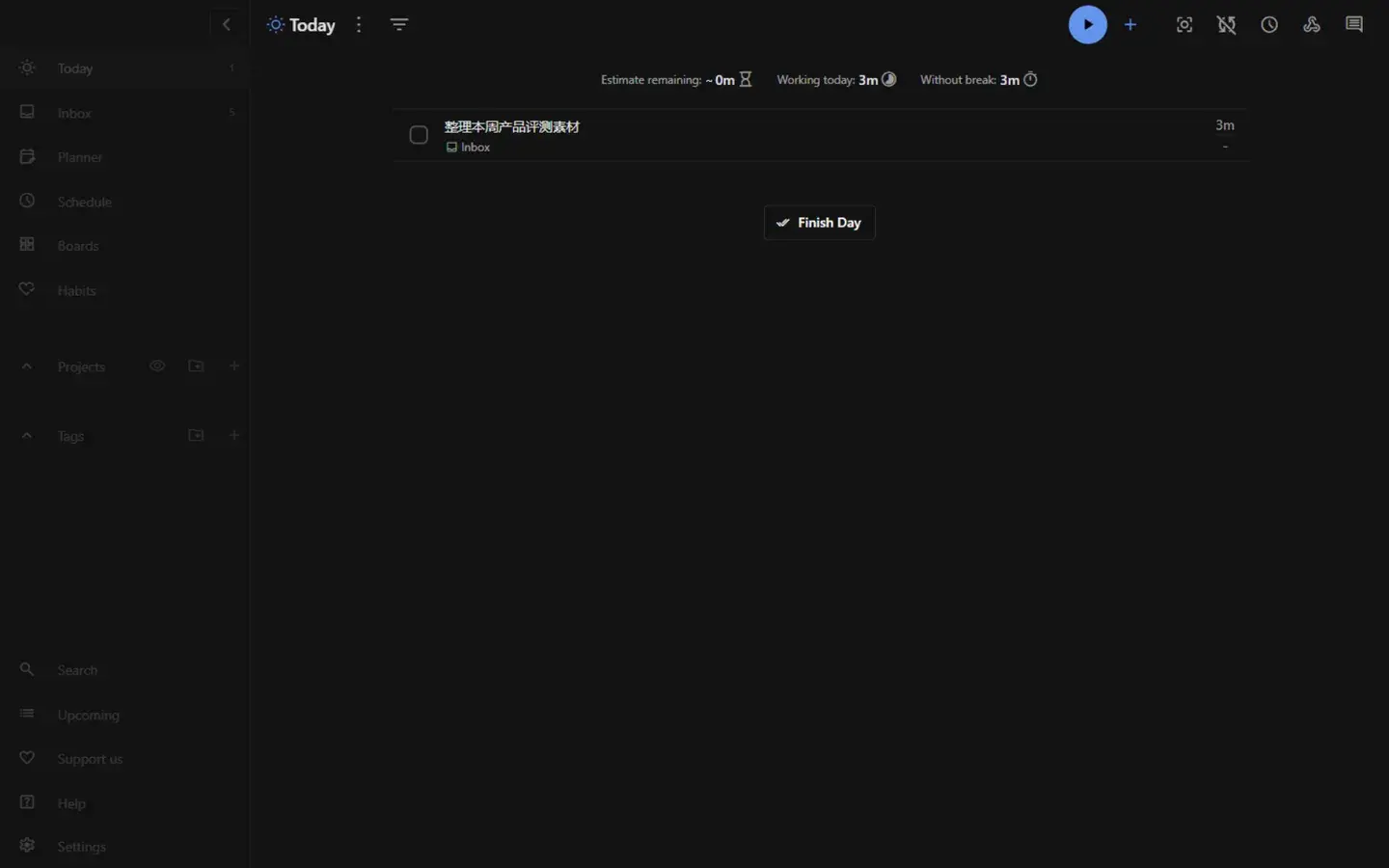This screenshot has height=868, width=1389.
Task: Create a new tag with the Tags plus
Action: [233, 436]
